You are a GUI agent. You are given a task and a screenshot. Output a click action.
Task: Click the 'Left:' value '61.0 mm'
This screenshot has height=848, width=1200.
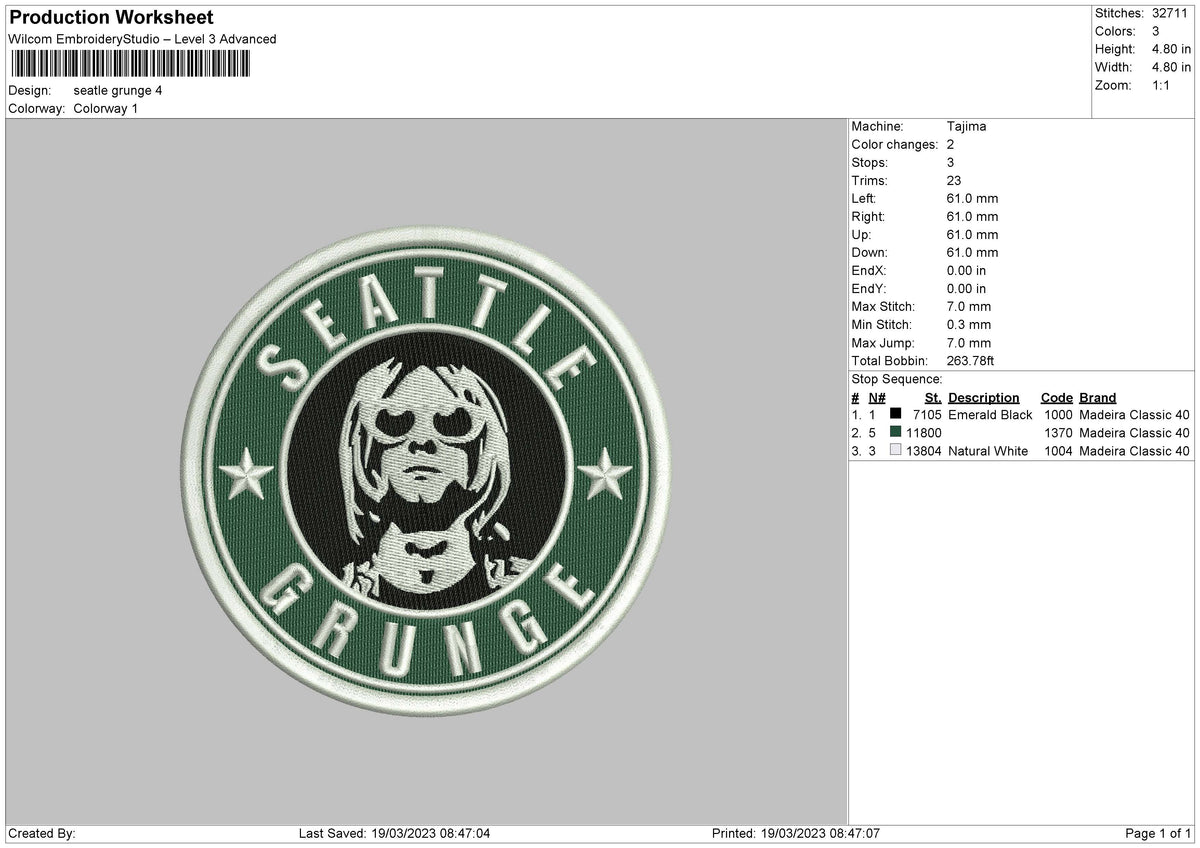[972, 198]
